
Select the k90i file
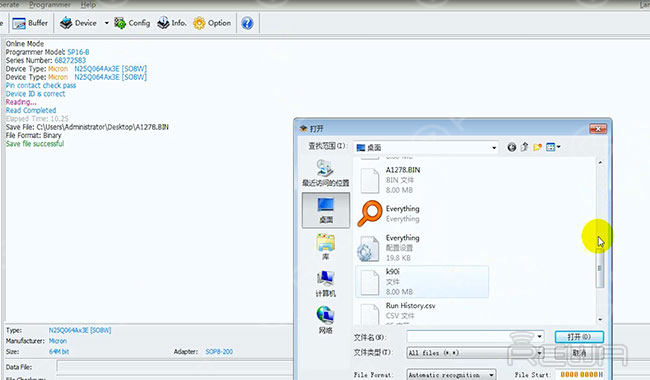[x=422, y=281]
